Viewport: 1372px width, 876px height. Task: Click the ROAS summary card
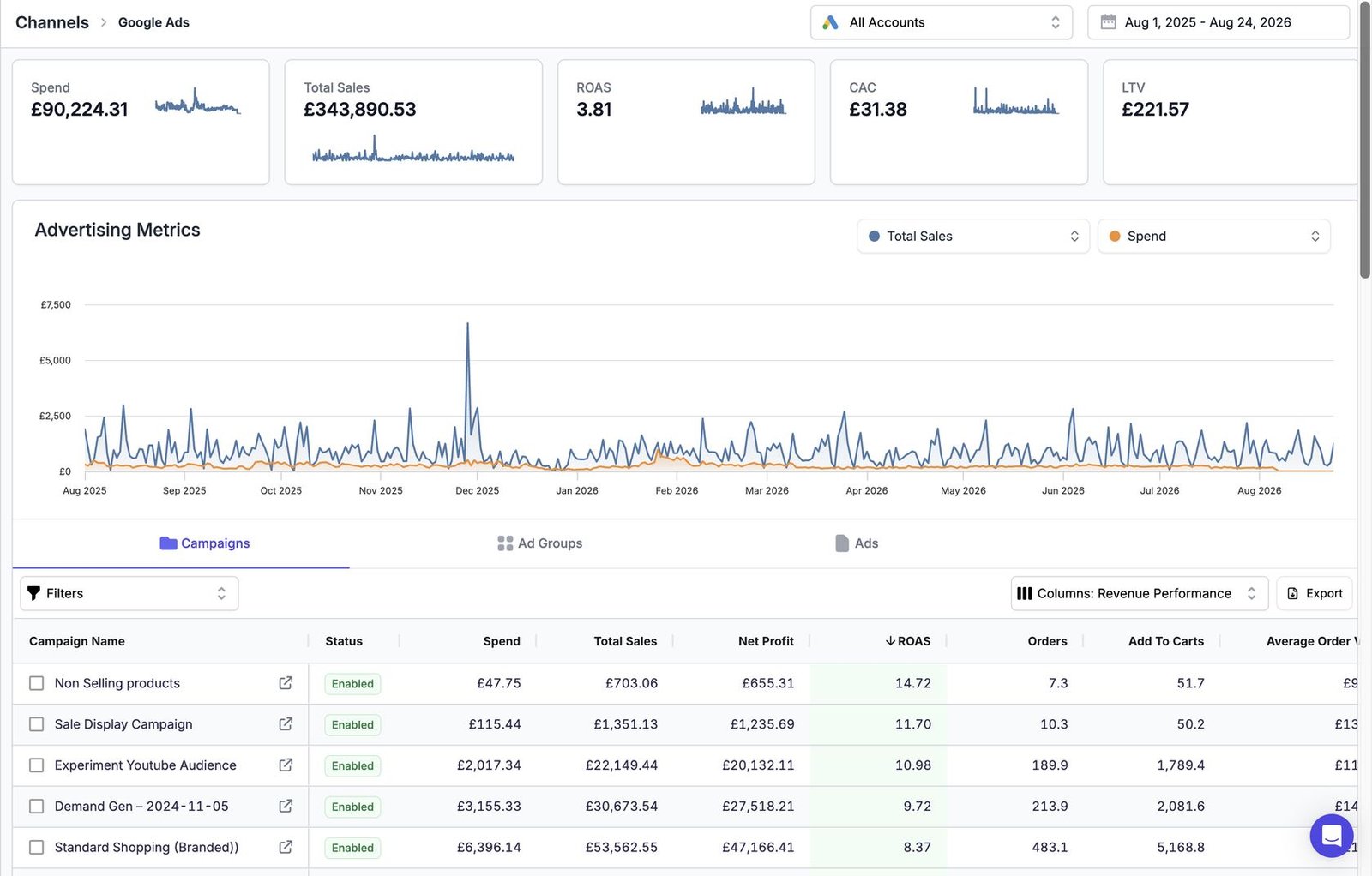686,122
